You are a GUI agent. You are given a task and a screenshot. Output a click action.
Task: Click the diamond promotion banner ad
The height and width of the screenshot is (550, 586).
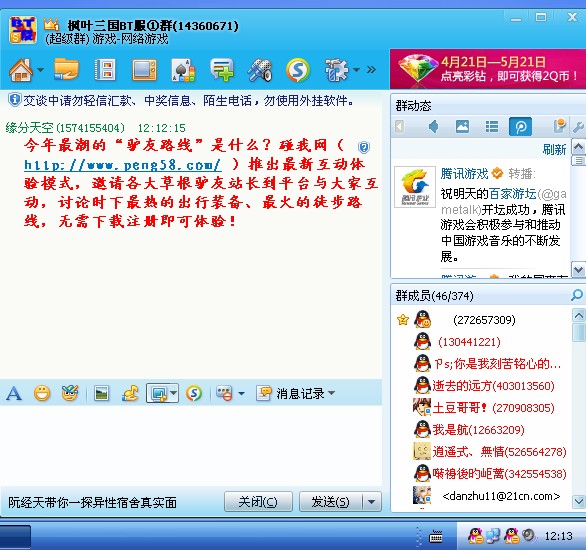point(488,69)
